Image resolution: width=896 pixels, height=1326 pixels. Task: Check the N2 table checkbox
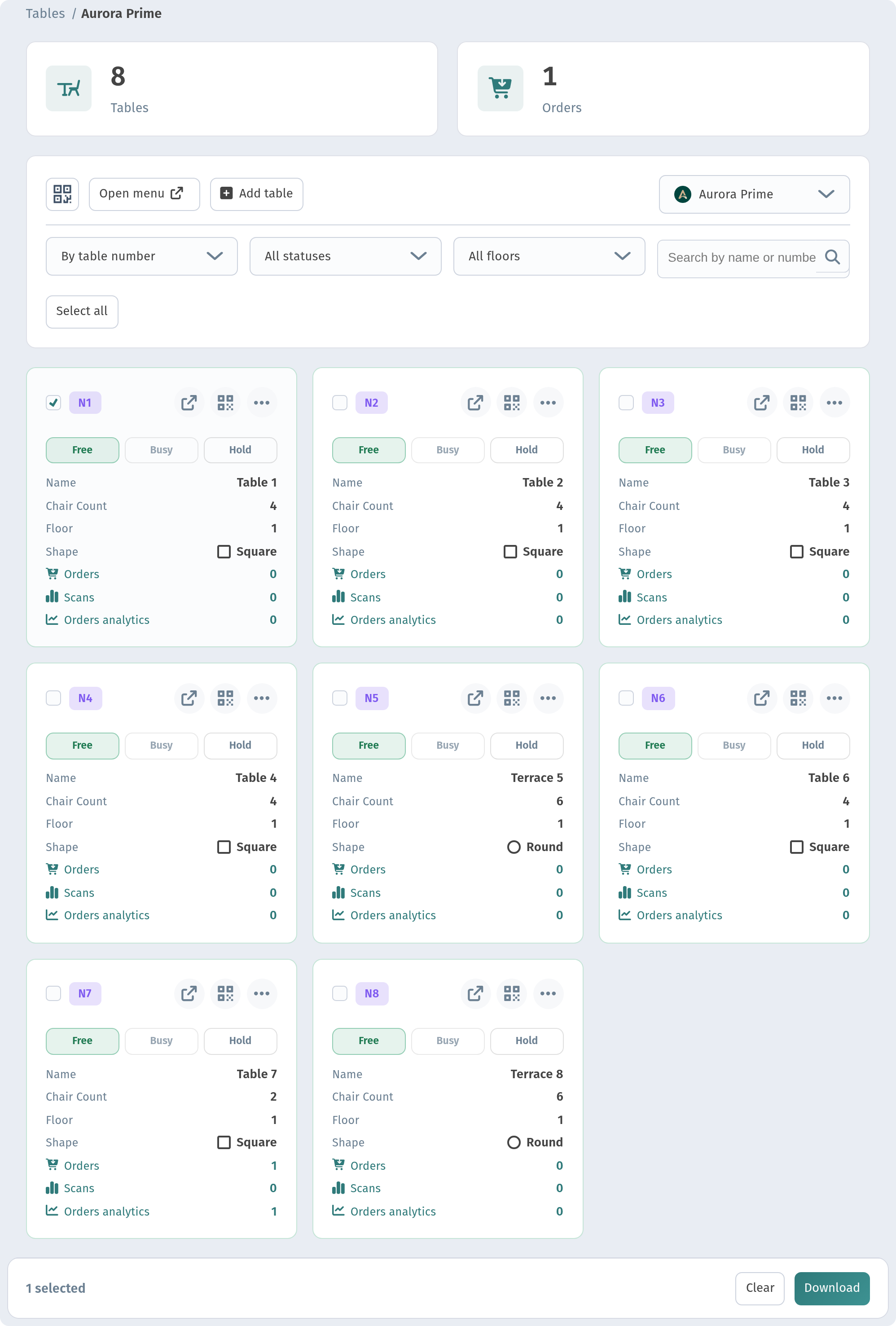pyautogui.click(x=340, y=403)
